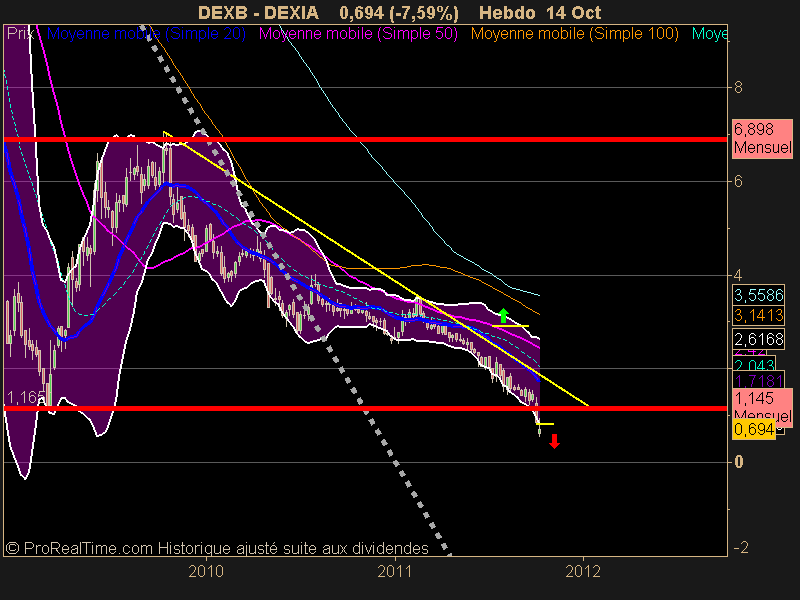The height and width of the screenshot is (600, 800).
Task: Click the 'Hebdo 14 Oct' timeframe label
Action: [540, 12]
